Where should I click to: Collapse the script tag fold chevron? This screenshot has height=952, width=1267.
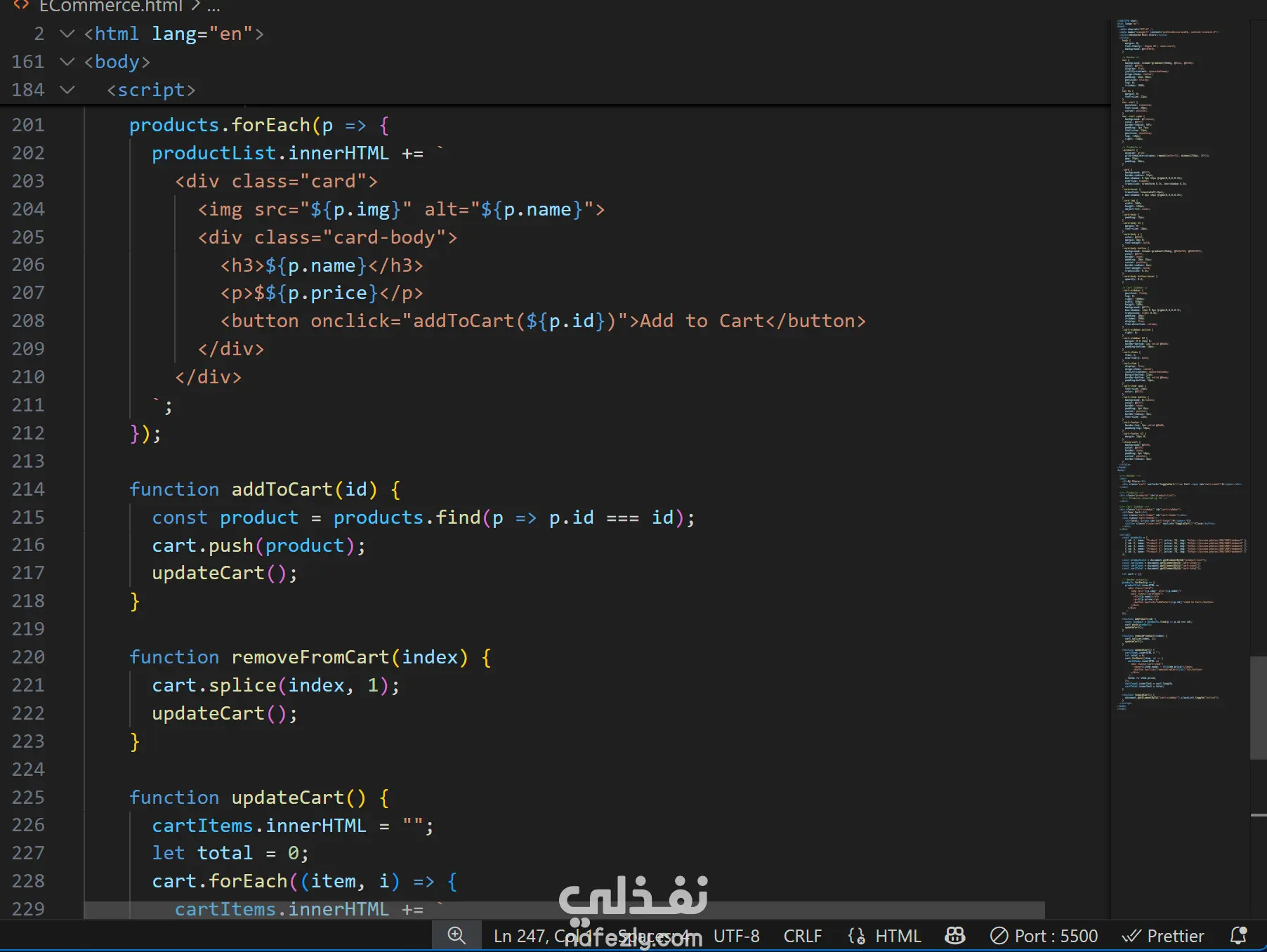67,90
